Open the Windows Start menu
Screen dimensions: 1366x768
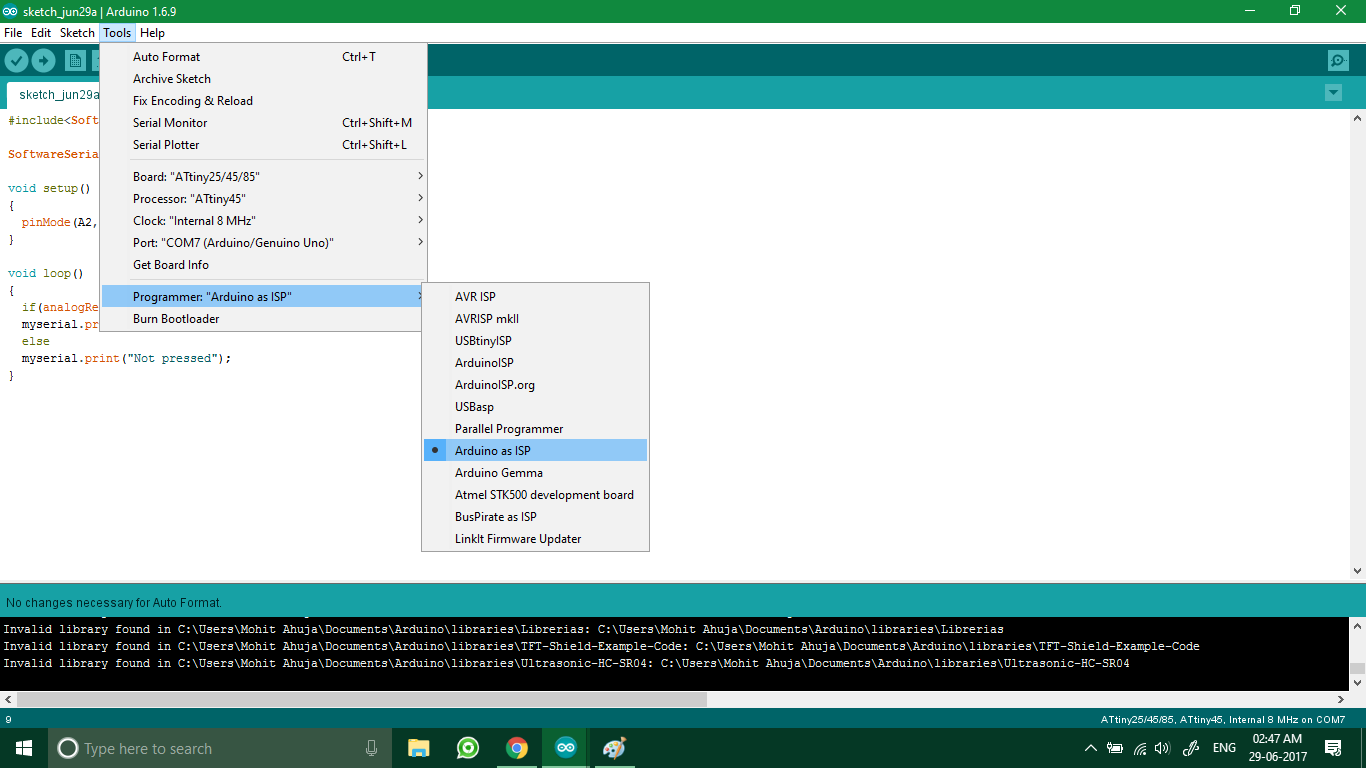pyautogui.click(x=23, y=748)
